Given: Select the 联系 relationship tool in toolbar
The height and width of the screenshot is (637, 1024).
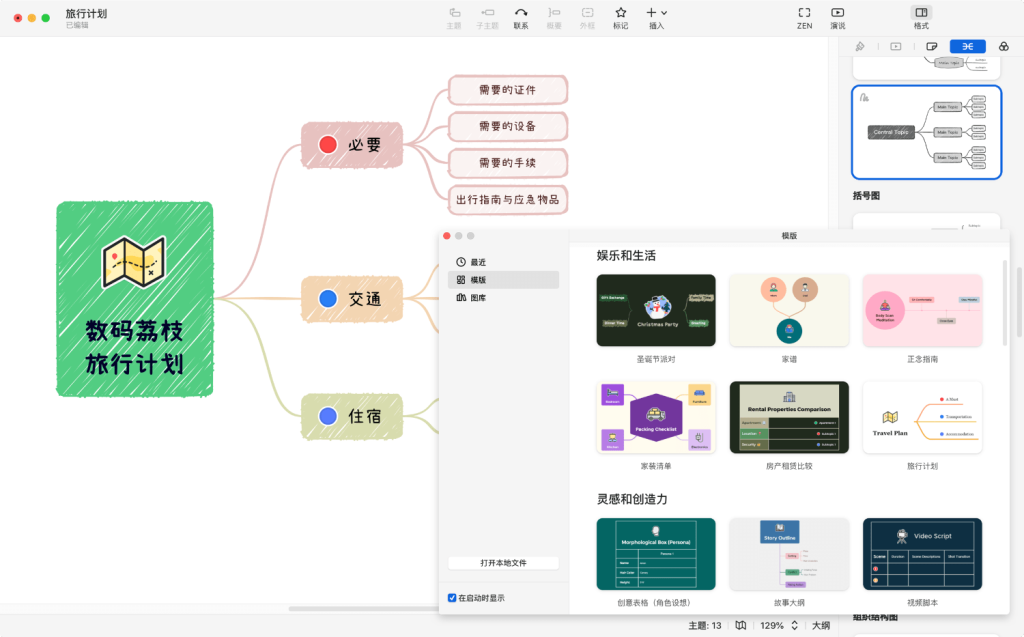Looking at the screenshot, I should point(520,15).
